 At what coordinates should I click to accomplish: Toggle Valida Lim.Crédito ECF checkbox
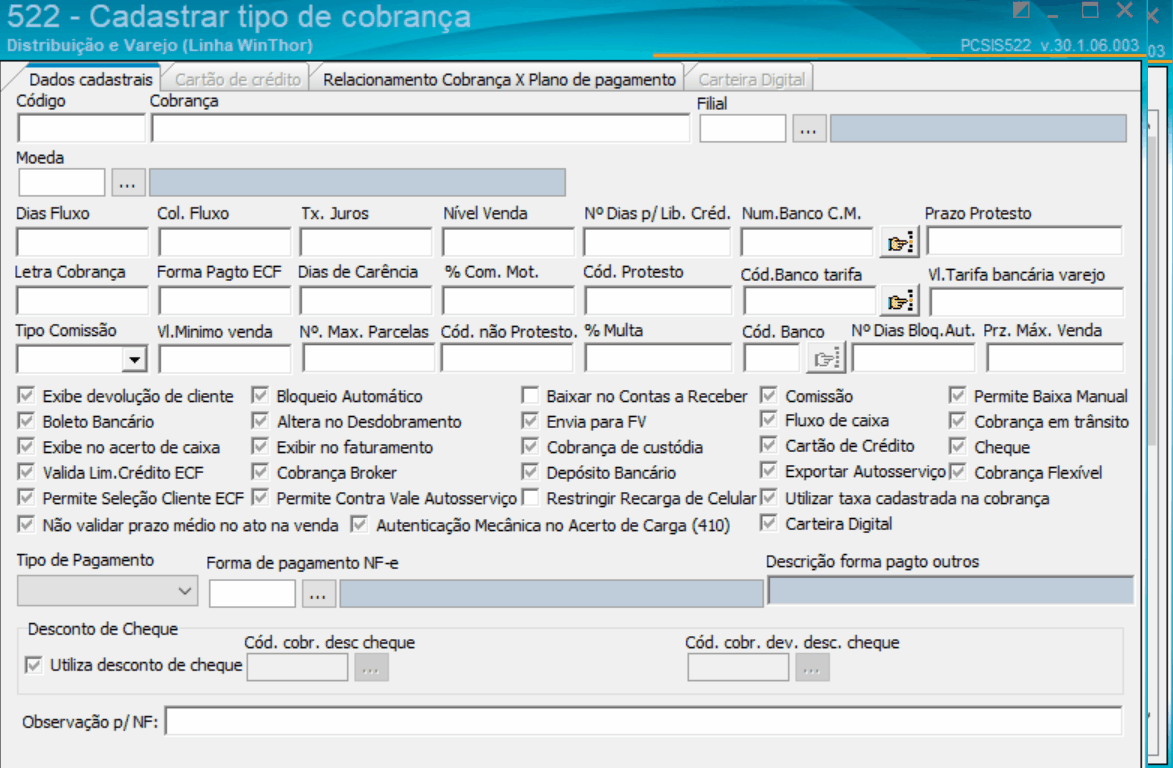pyautogui.click(x=26, y=472)
